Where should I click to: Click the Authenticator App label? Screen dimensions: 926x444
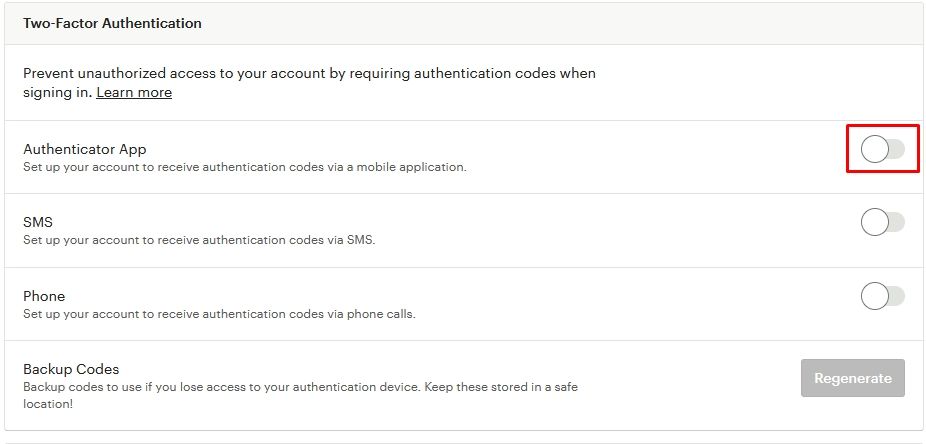[x=84, y=149]
